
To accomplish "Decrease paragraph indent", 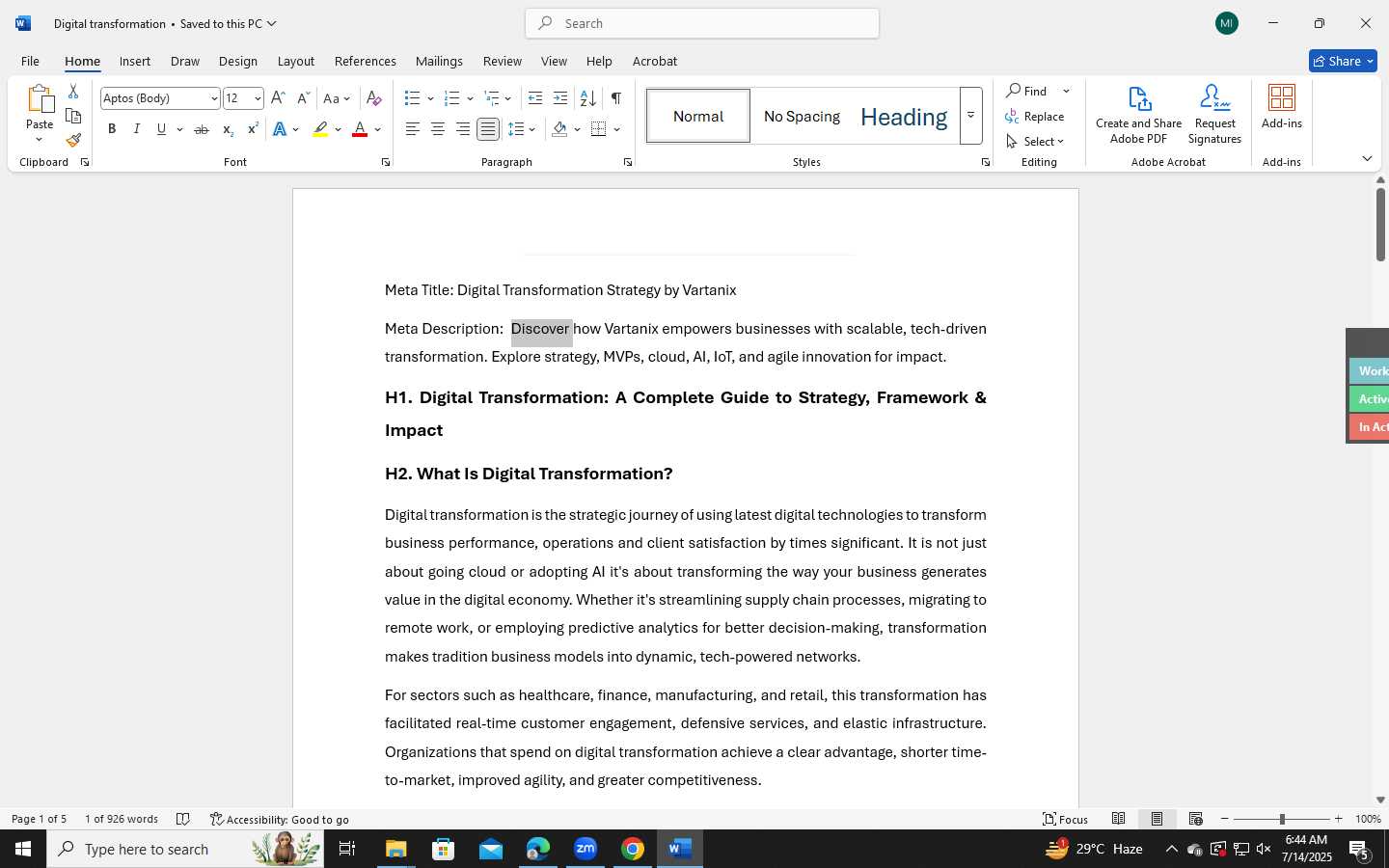I will pos(535,98).
